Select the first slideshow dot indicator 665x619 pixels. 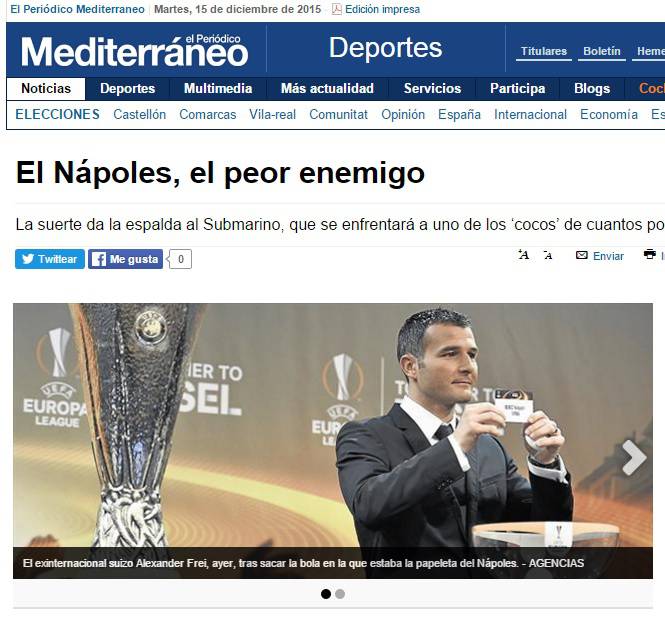coord(326,594)
